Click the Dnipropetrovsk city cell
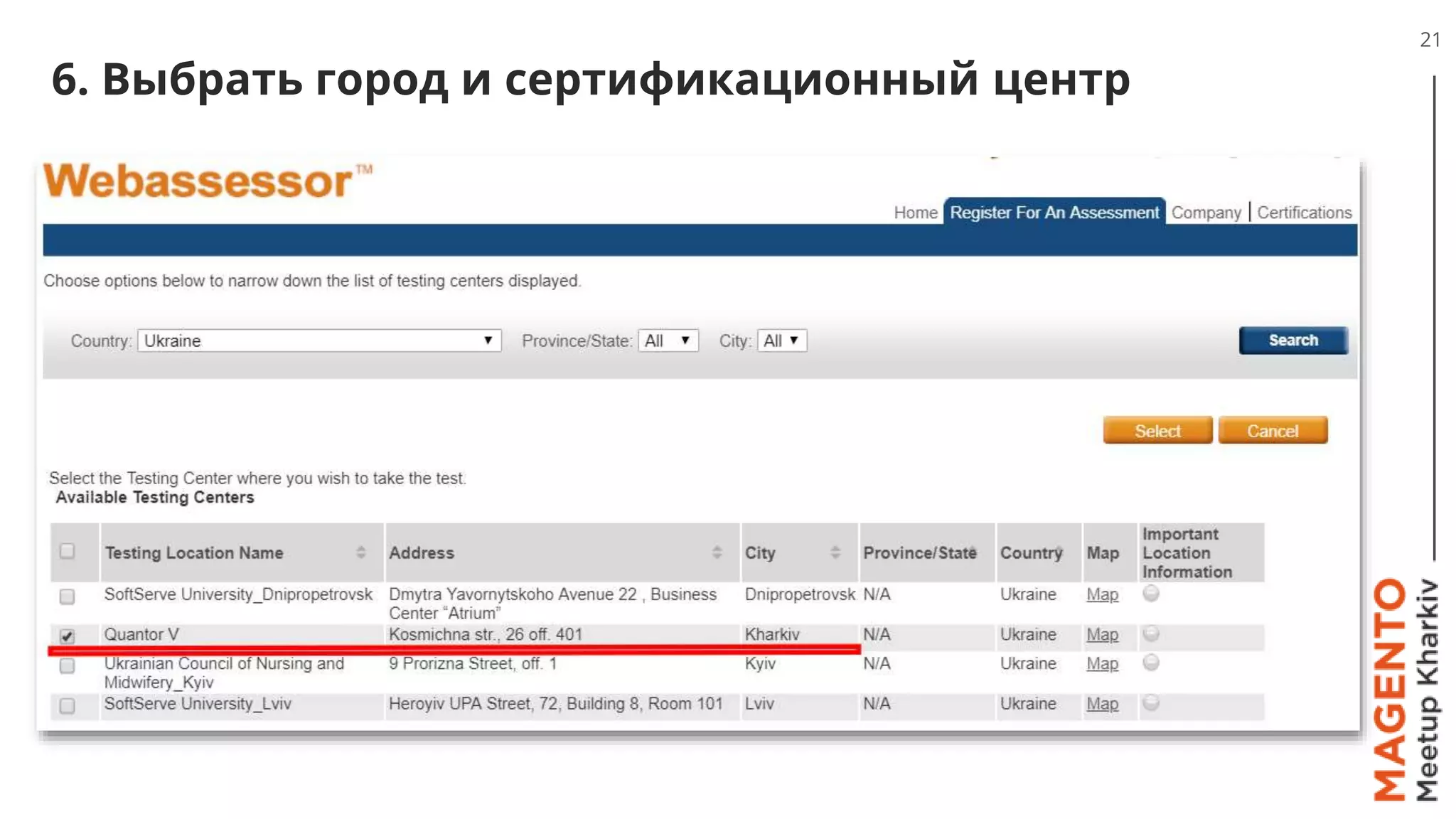 800,594
